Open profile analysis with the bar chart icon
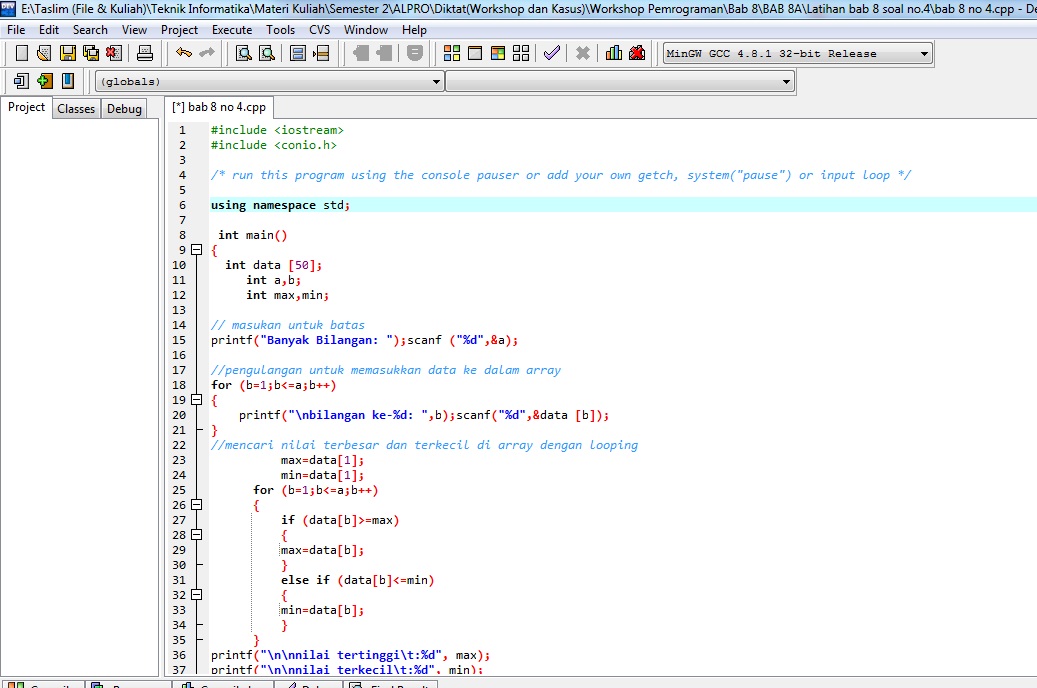Image resolution: width=1037 pixels, height=688 pixels. pyautogui.click(x=614, y=53)
